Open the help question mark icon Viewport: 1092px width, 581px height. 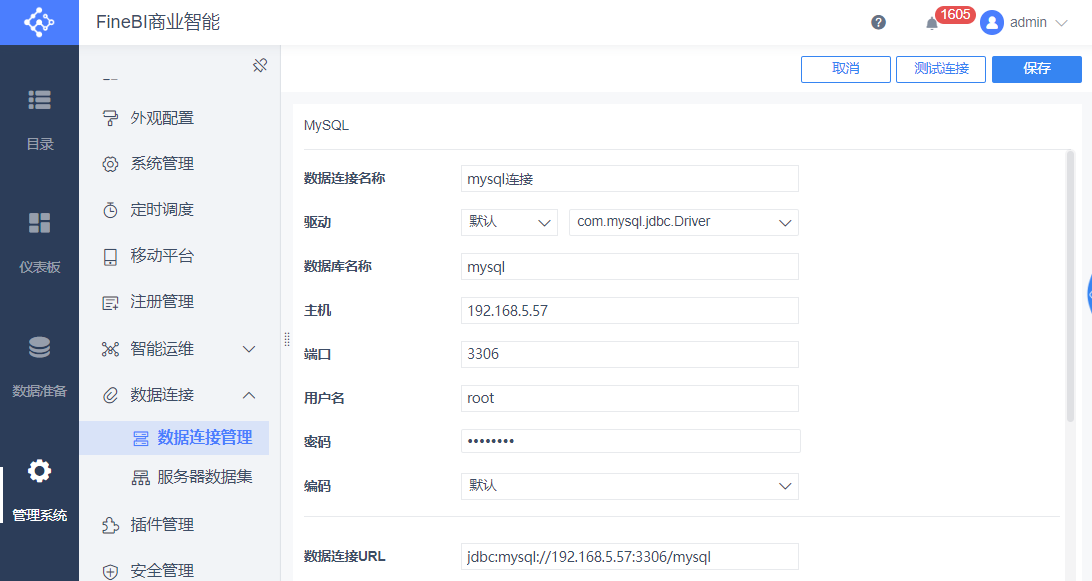click(879, 22)
